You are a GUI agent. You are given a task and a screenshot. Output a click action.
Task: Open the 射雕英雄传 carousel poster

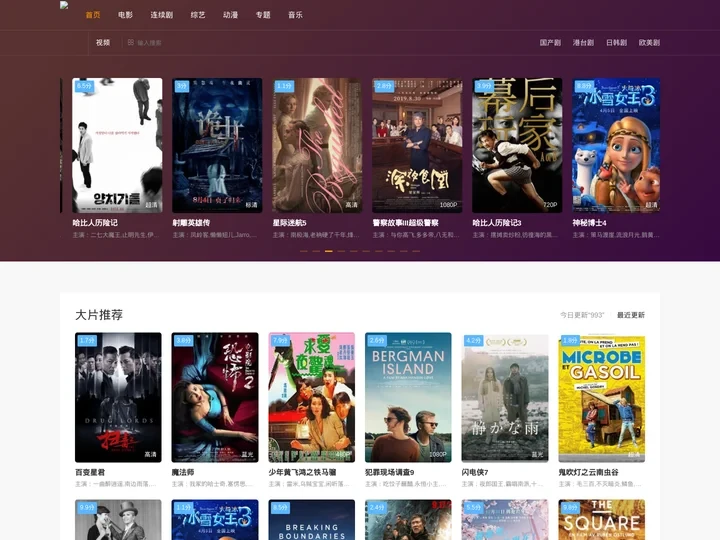coord(217,145)
